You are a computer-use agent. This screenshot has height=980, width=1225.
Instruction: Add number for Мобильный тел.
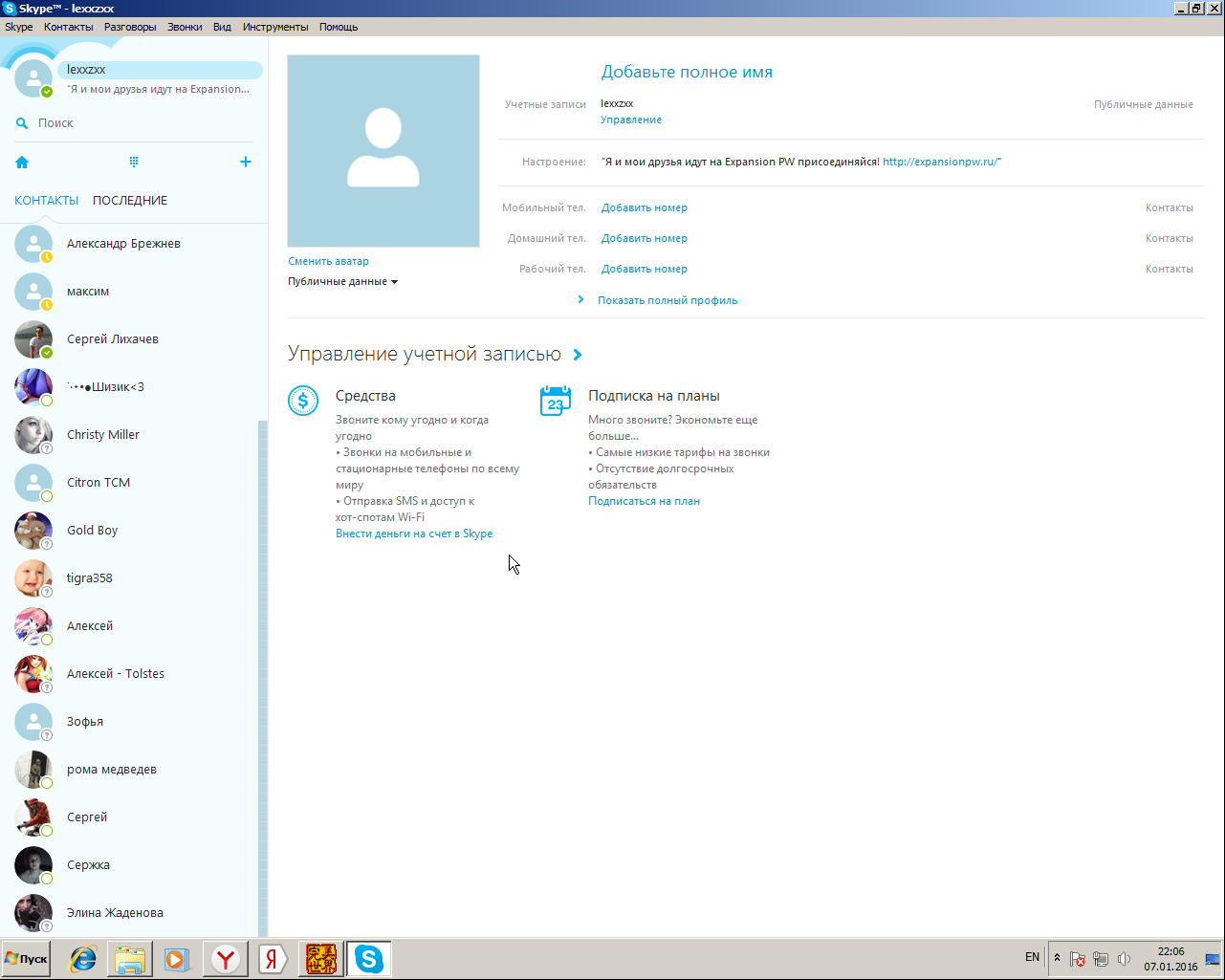pyautogui.click(x=645, y=207)
